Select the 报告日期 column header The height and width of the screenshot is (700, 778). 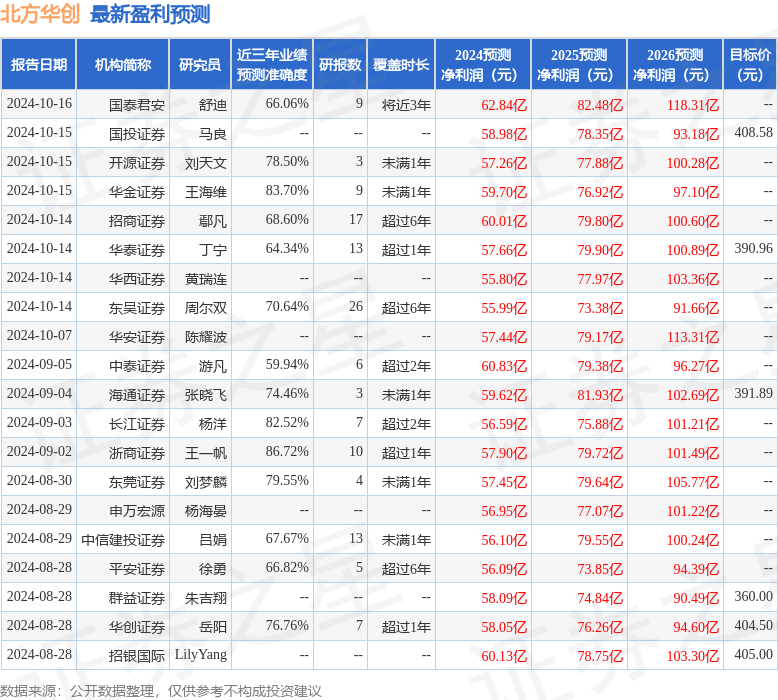click(39, 64)
